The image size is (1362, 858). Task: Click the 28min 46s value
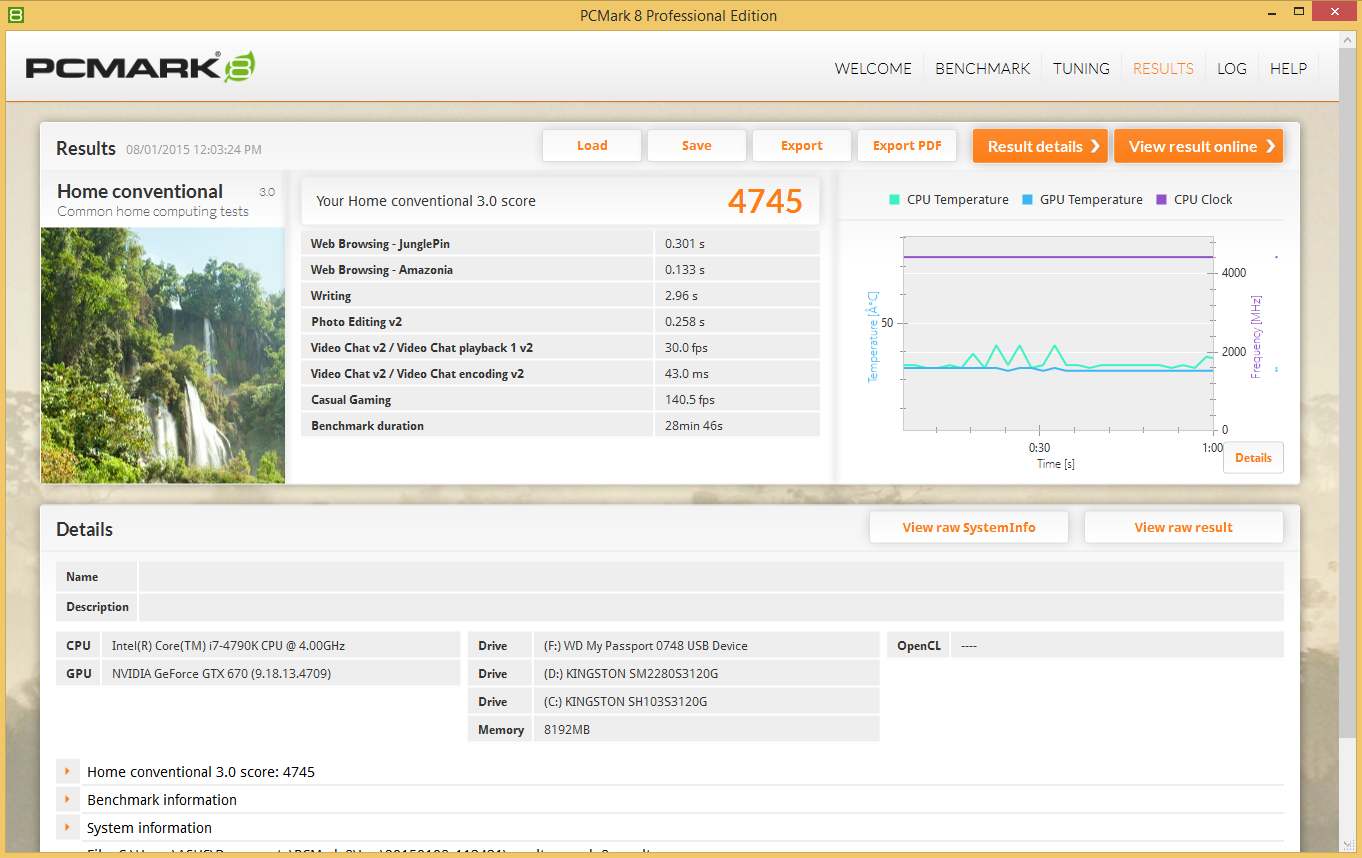[x=694, y=426]
